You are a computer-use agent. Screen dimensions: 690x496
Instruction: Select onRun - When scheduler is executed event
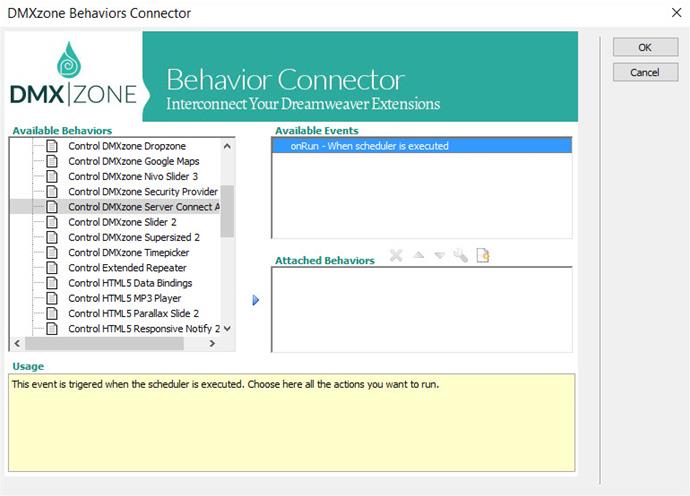(422, 146)
